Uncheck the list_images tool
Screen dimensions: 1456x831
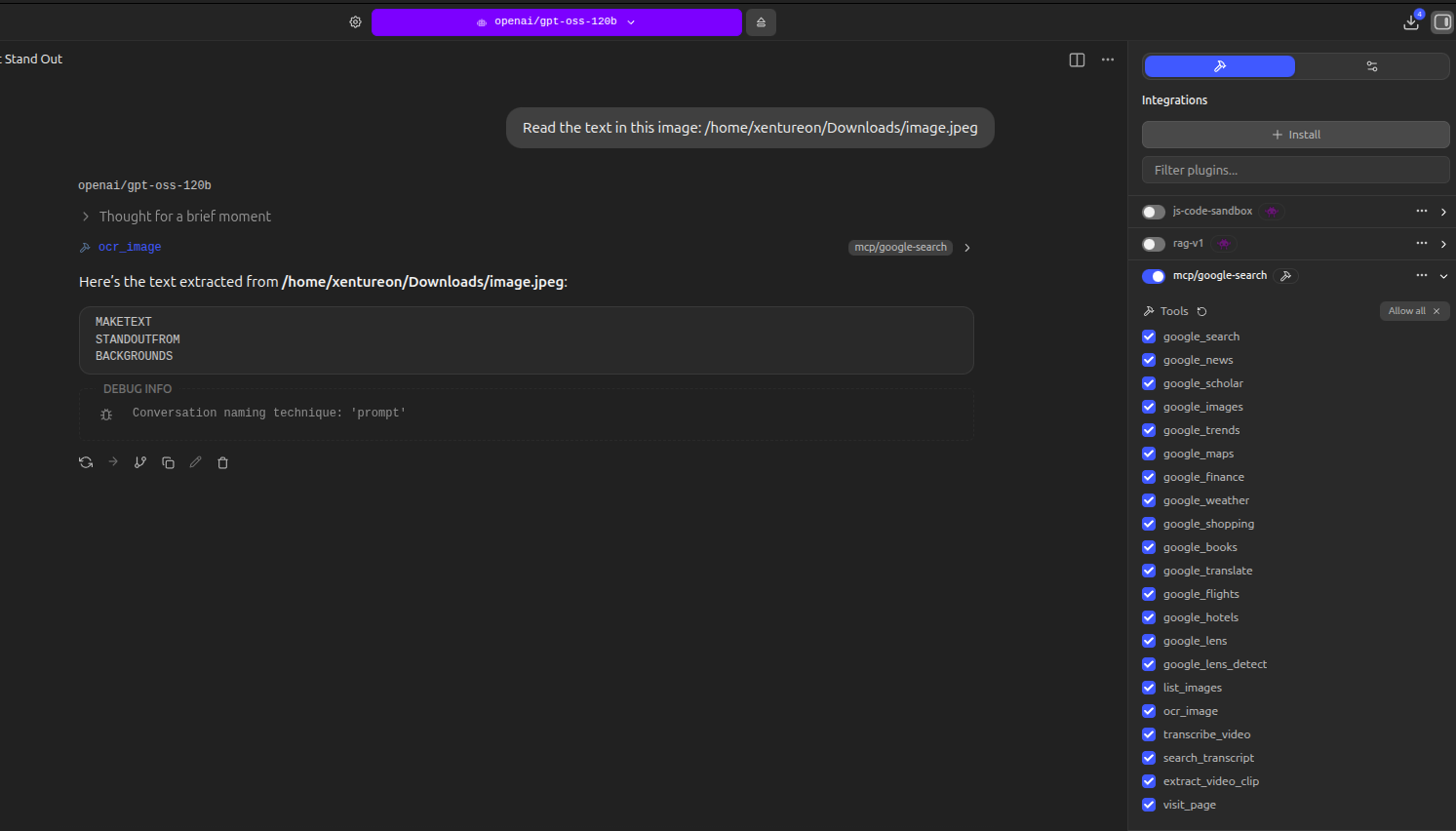1149,688
